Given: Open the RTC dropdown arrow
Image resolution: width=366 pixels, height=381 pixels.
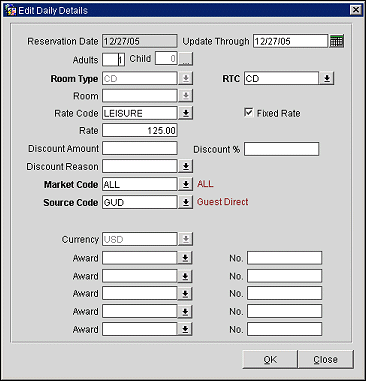Looking at the screenshot, I should coord(327,78).
